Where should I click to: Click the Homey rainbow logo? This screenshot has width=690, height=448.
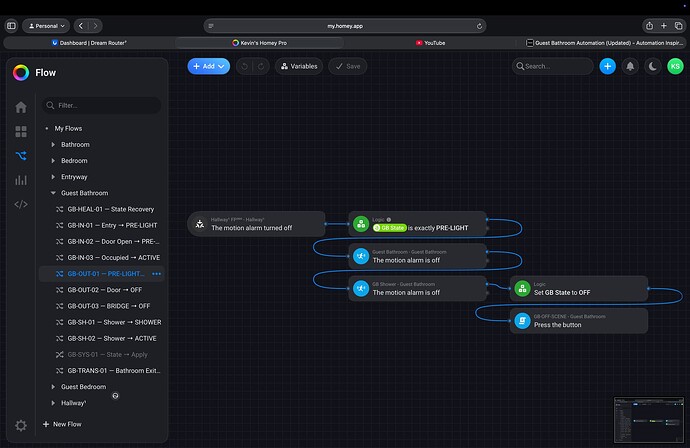click(x=21, y=73)
